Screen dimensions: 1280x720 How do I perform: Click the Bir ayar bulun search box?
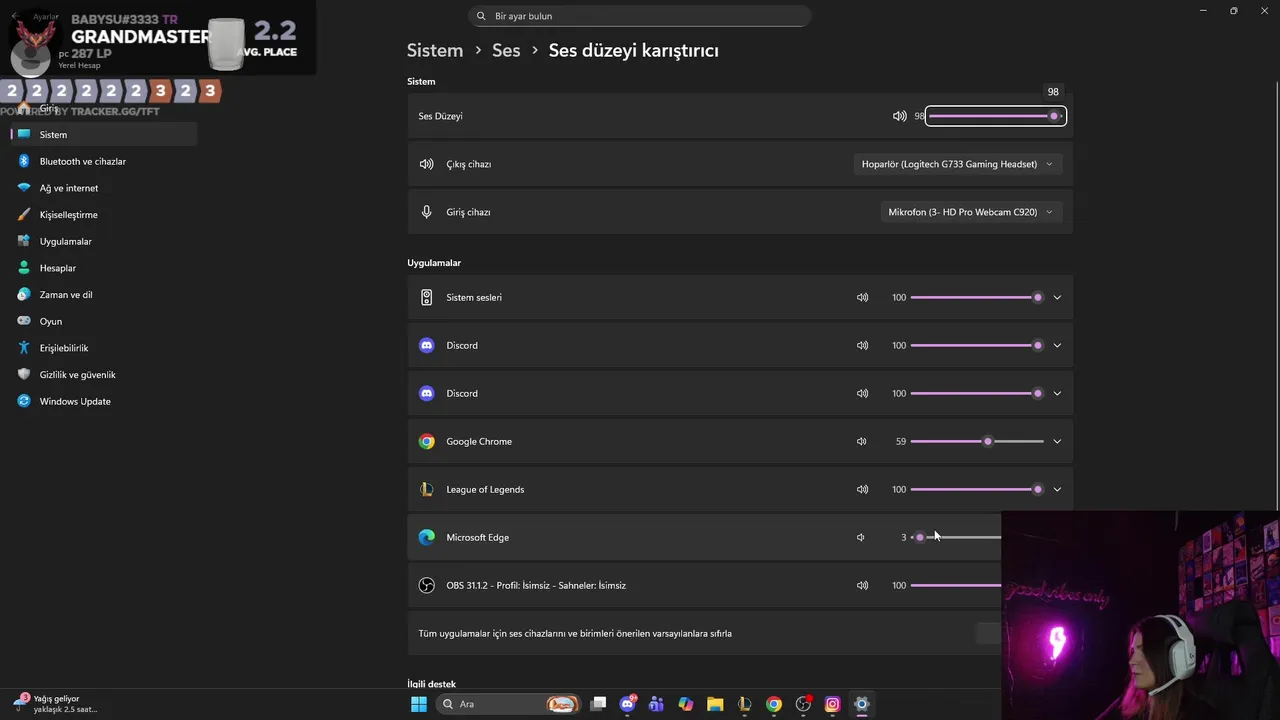(x=640, y=16)
